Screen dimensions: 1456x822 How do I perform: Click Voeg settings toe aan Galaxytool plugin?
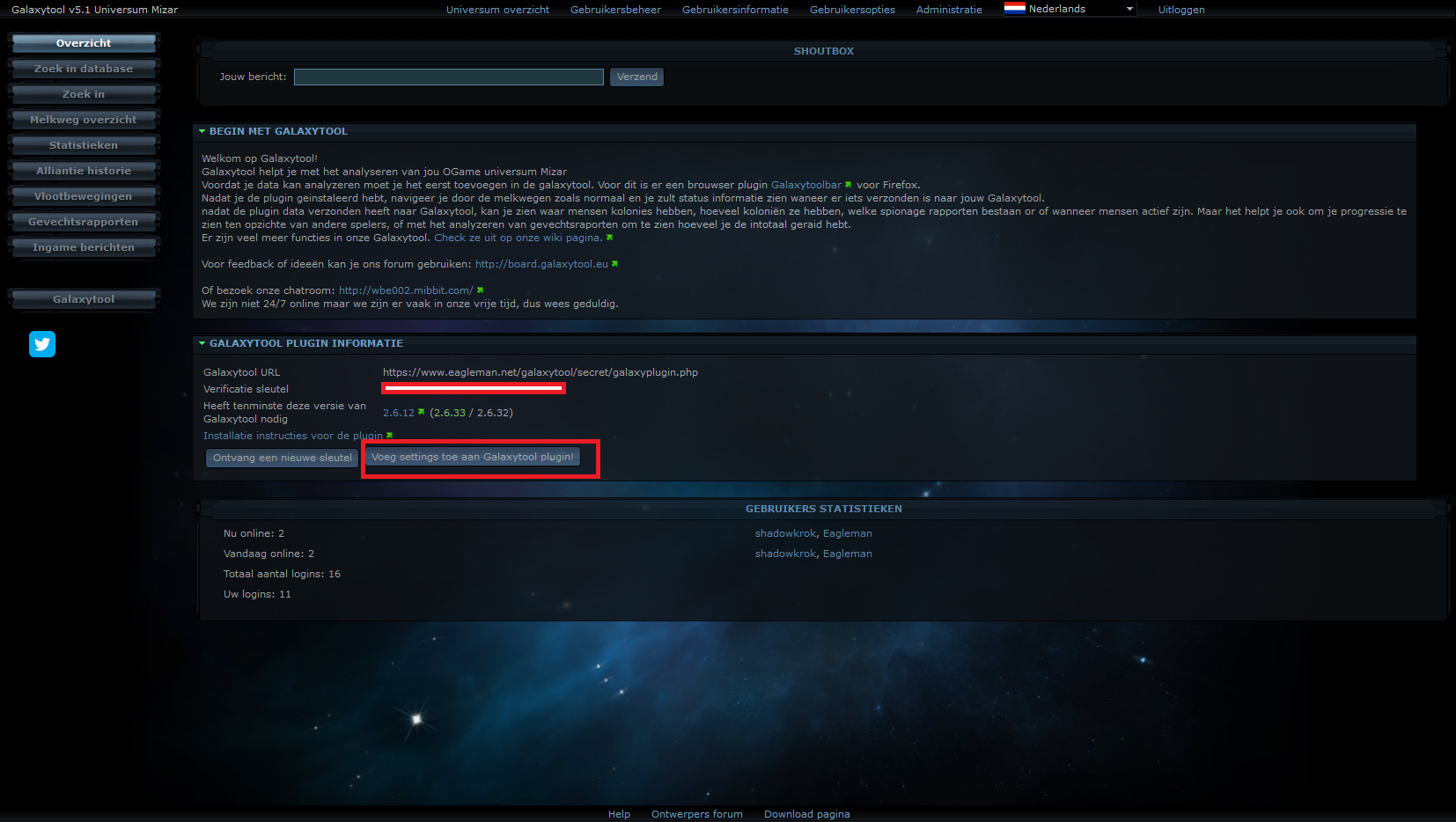click(473, 457)
